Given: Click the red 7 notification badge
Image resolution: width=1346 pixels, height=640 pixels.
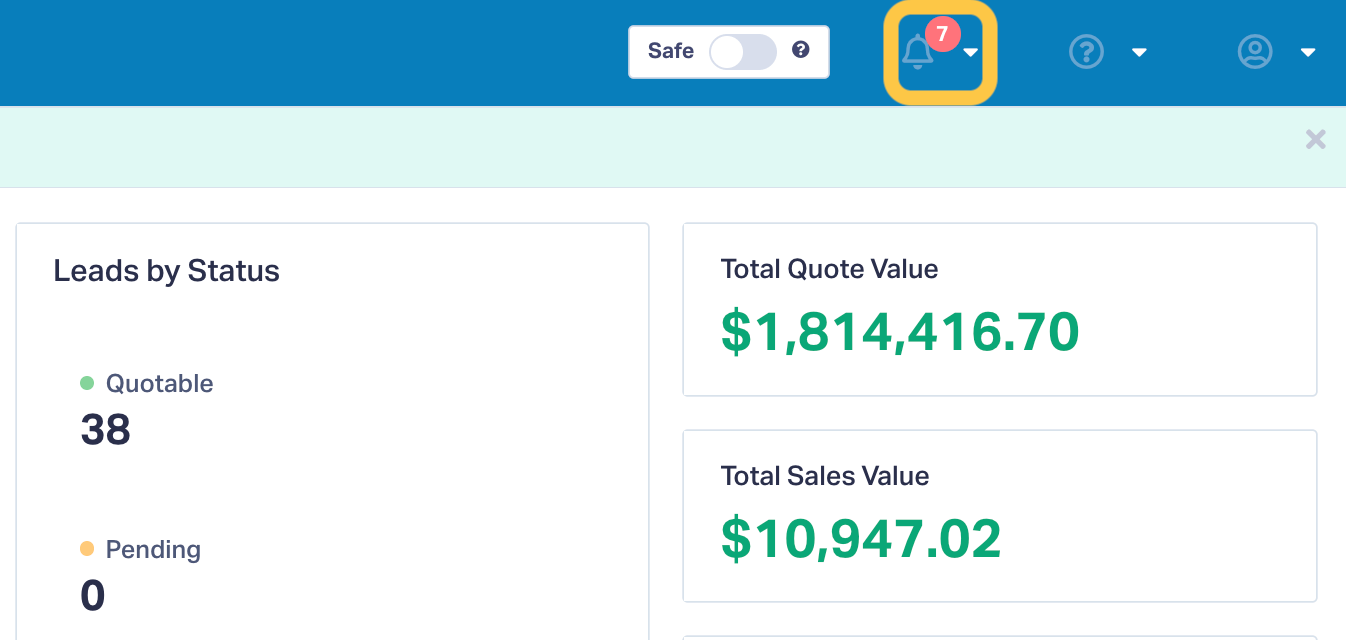Looking at the screenshot, I should coord(942,34).
